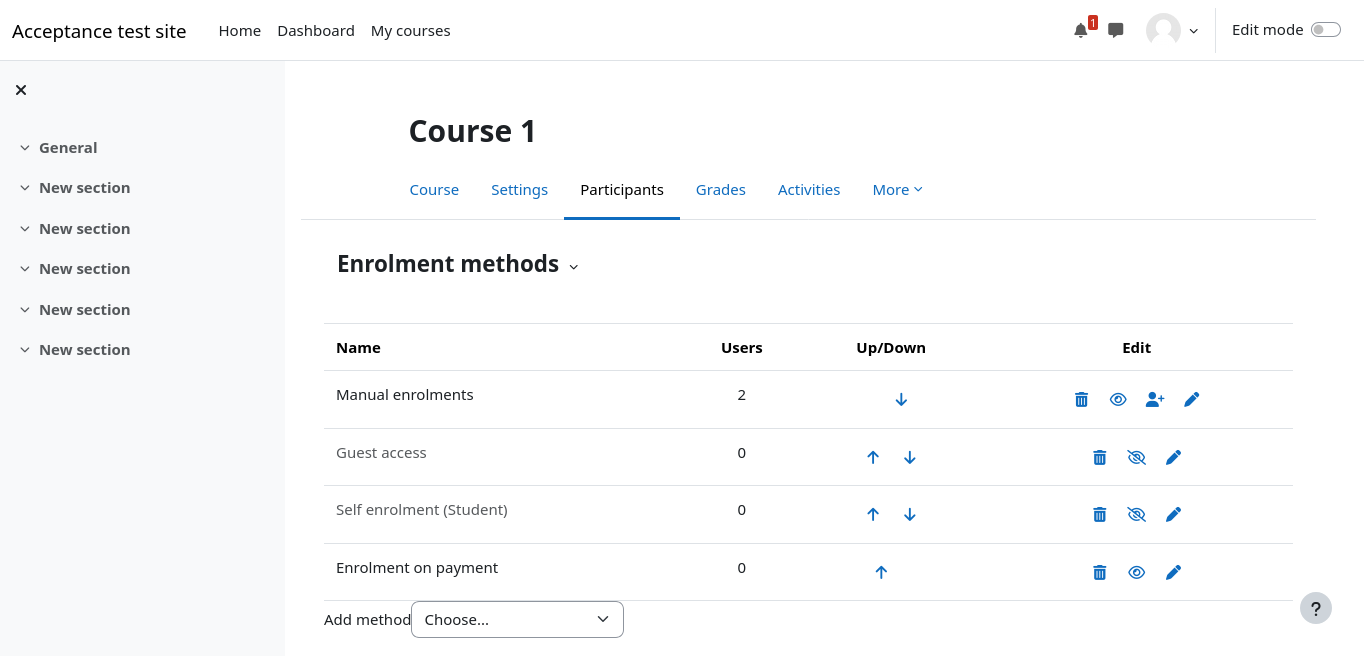
Task: Open the notifications bell
Action: click(1081, 31)
